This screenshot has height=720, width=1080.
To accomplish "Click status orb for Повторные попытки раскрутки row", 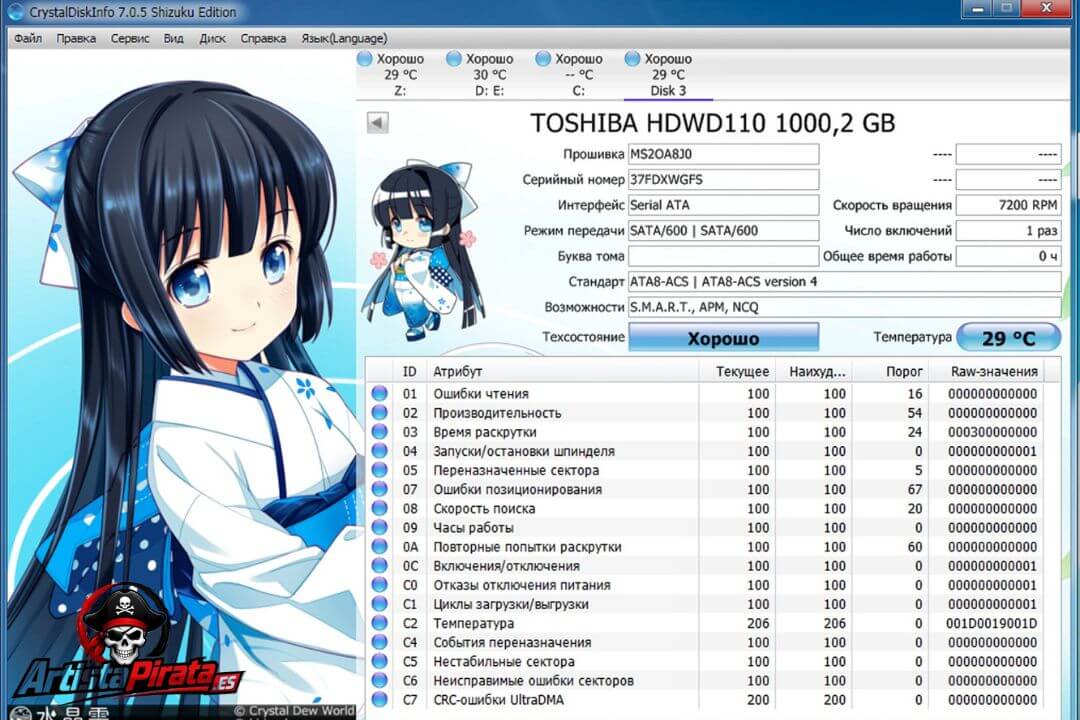I will pyautogui.click(x=380, y=546).
